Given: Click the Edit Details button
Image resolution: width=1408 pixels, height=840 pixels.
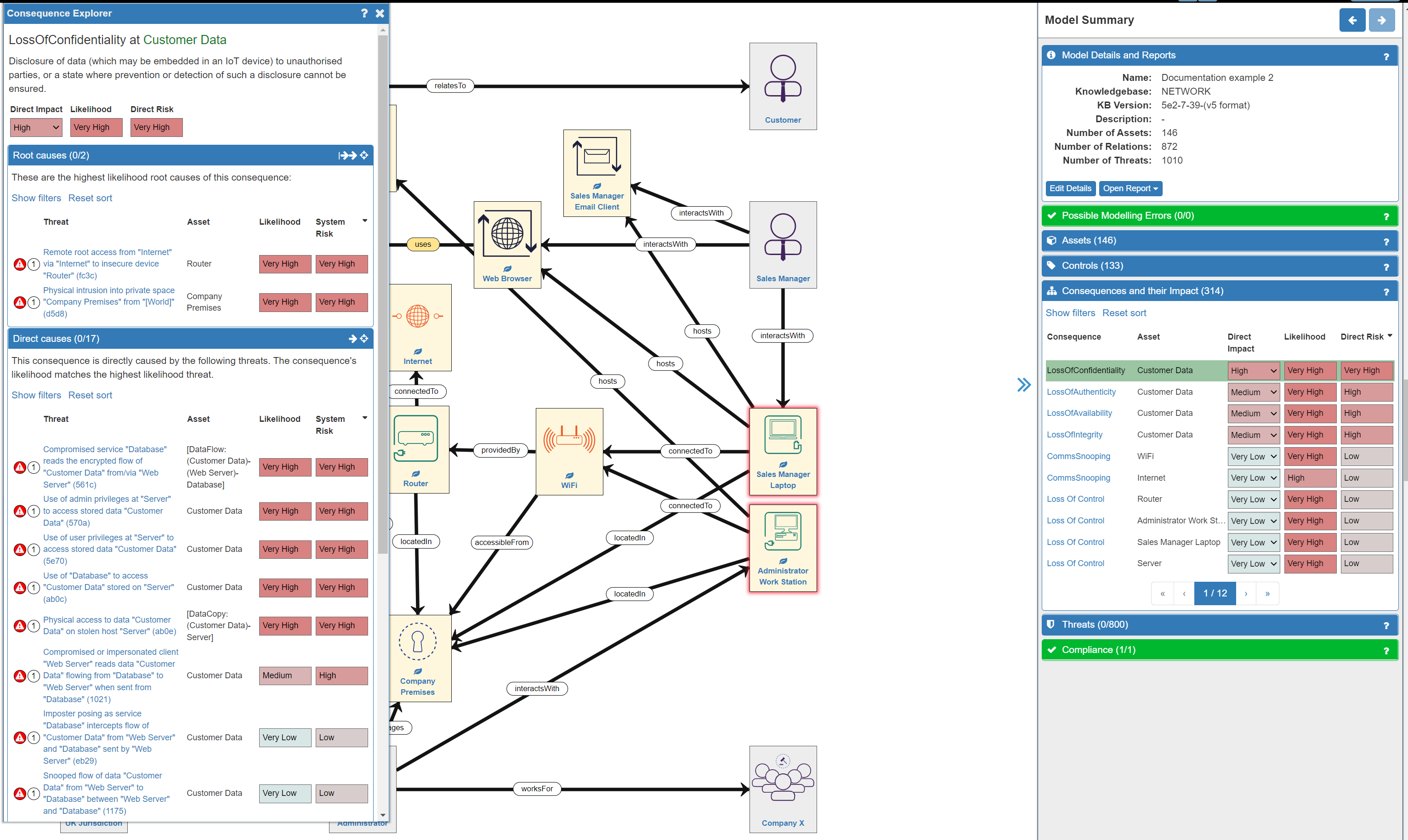Looking at the screenshot, I should pos(1070,188).
